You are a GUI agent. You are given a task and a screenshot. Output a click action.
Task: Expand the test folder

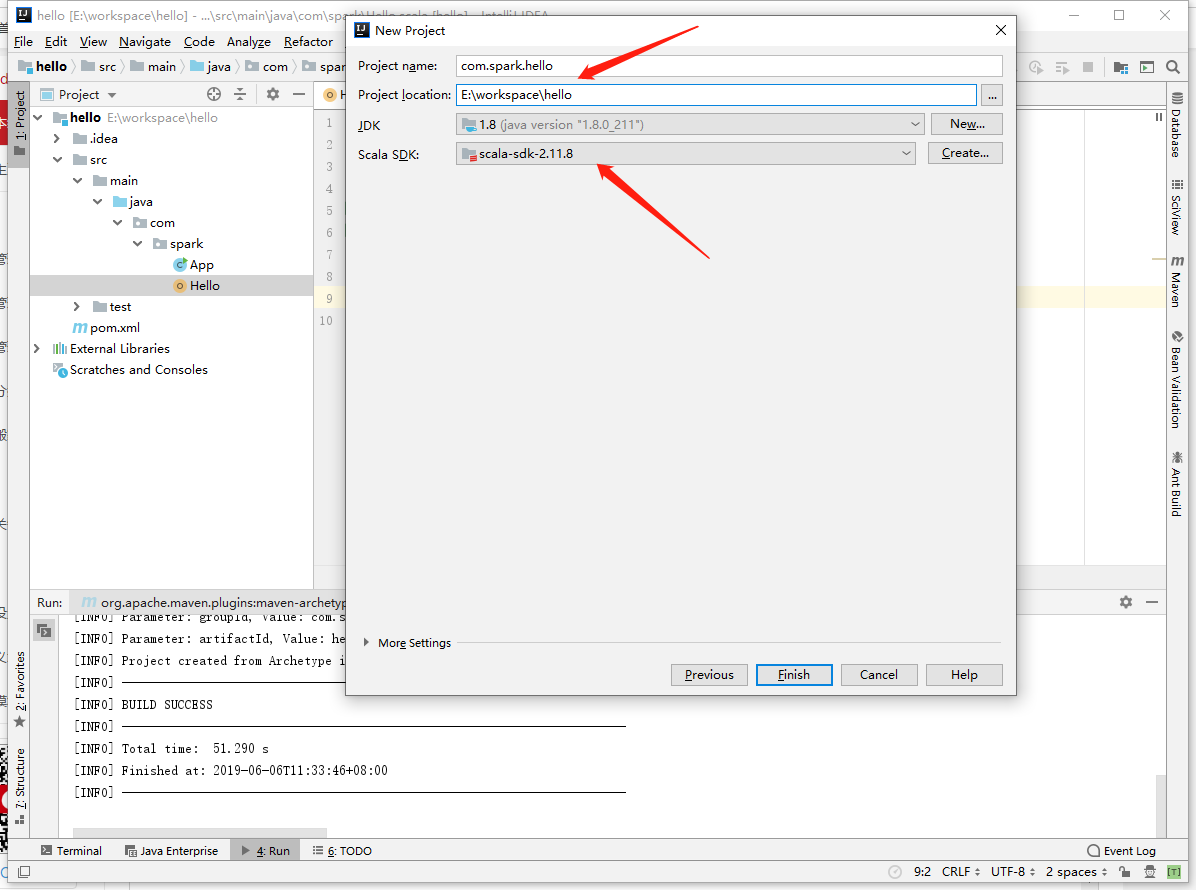point(77,307)
